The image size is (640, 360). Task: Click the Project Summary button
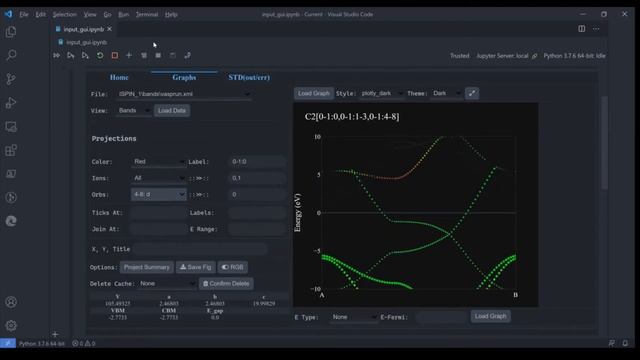tap(147, 267)
